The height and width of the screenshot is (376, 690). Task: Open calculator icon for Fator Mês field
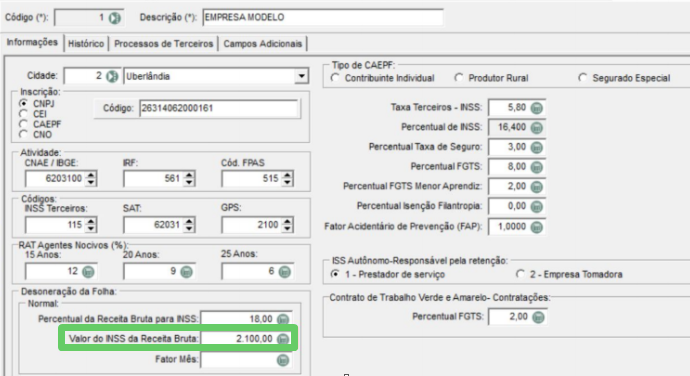click(x=283, y=360)
